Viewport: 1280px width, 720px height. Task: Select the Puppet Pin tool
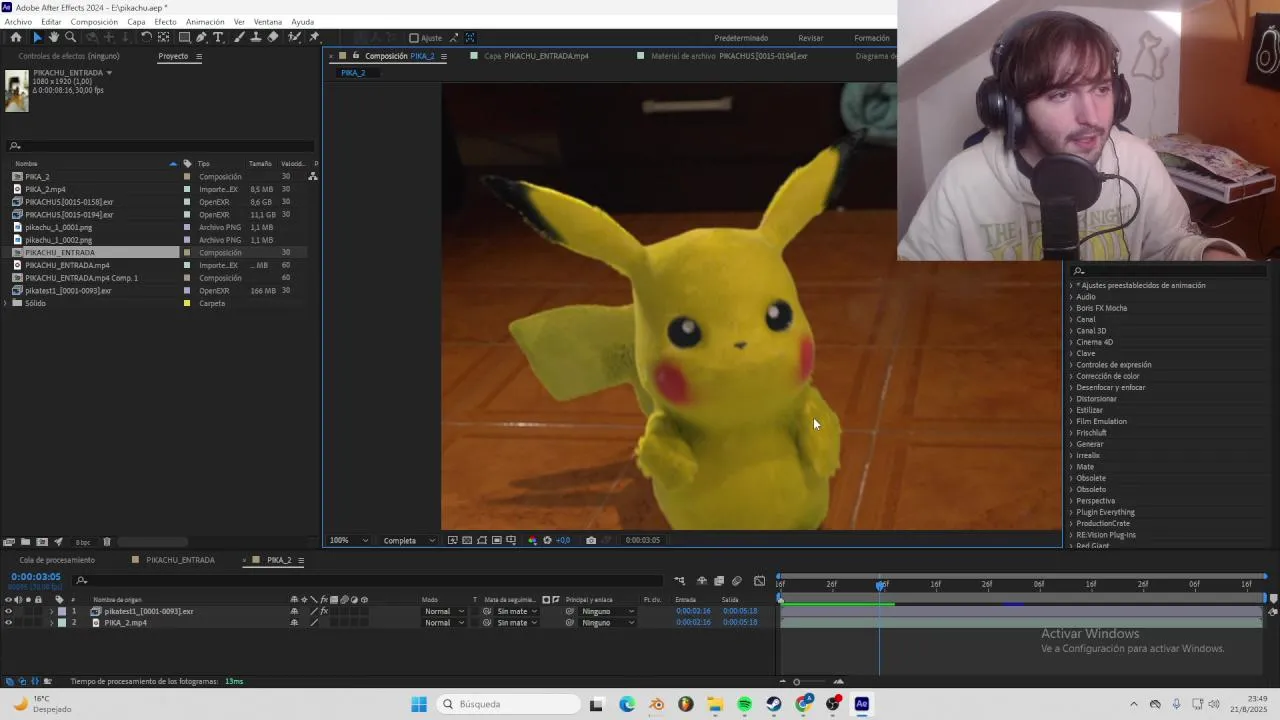tap(314, 37)
